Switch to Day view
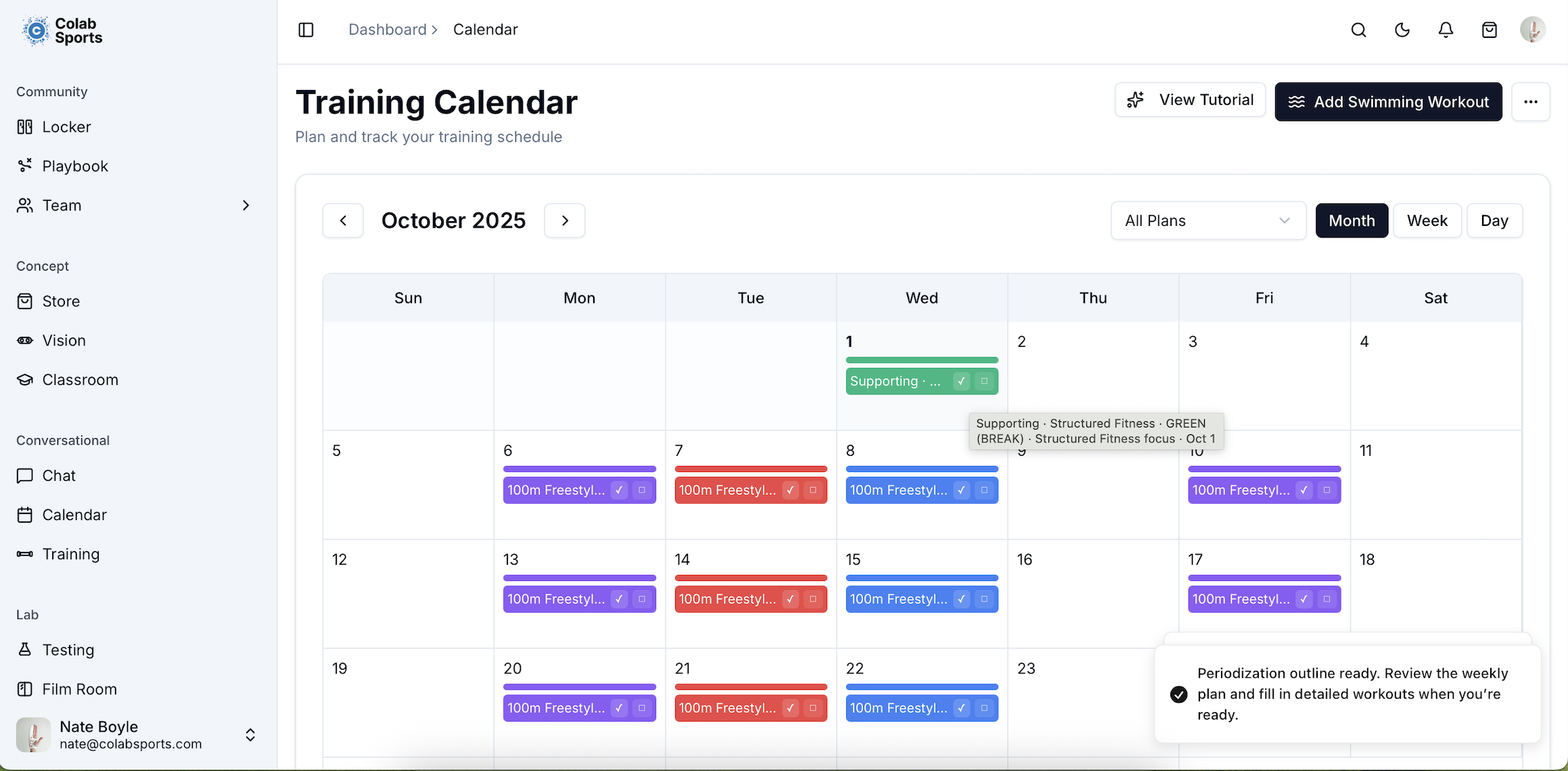Screen dimensions: 1568x771 [1494, 221]
